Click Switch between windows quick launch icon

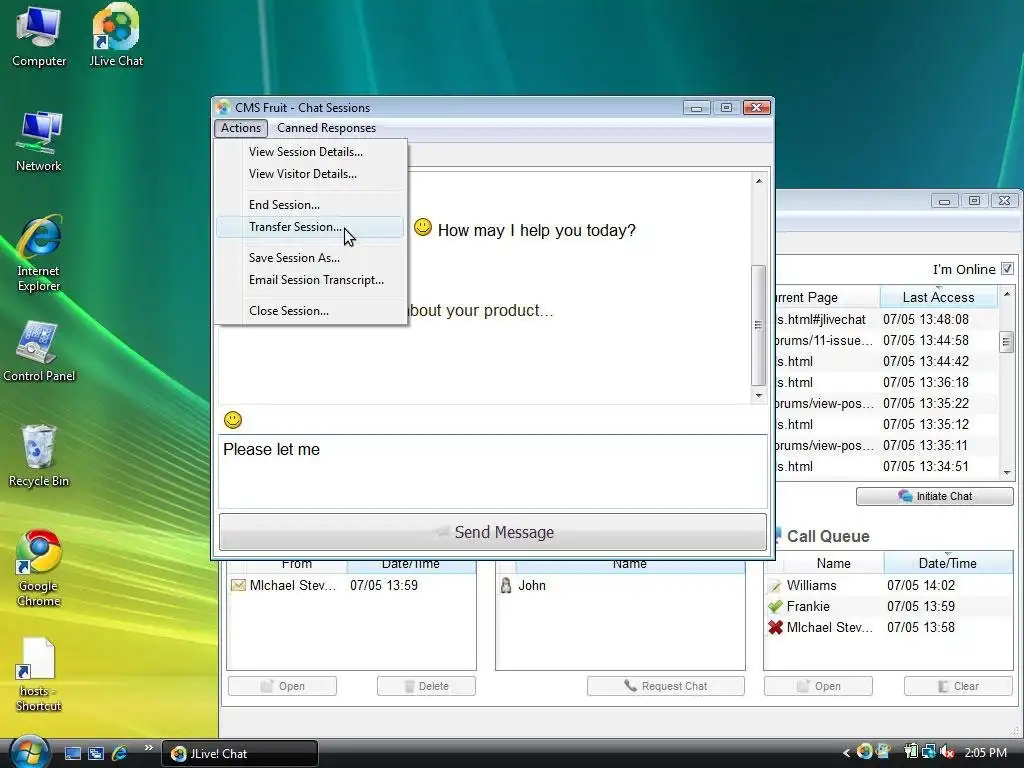(95, 754)
